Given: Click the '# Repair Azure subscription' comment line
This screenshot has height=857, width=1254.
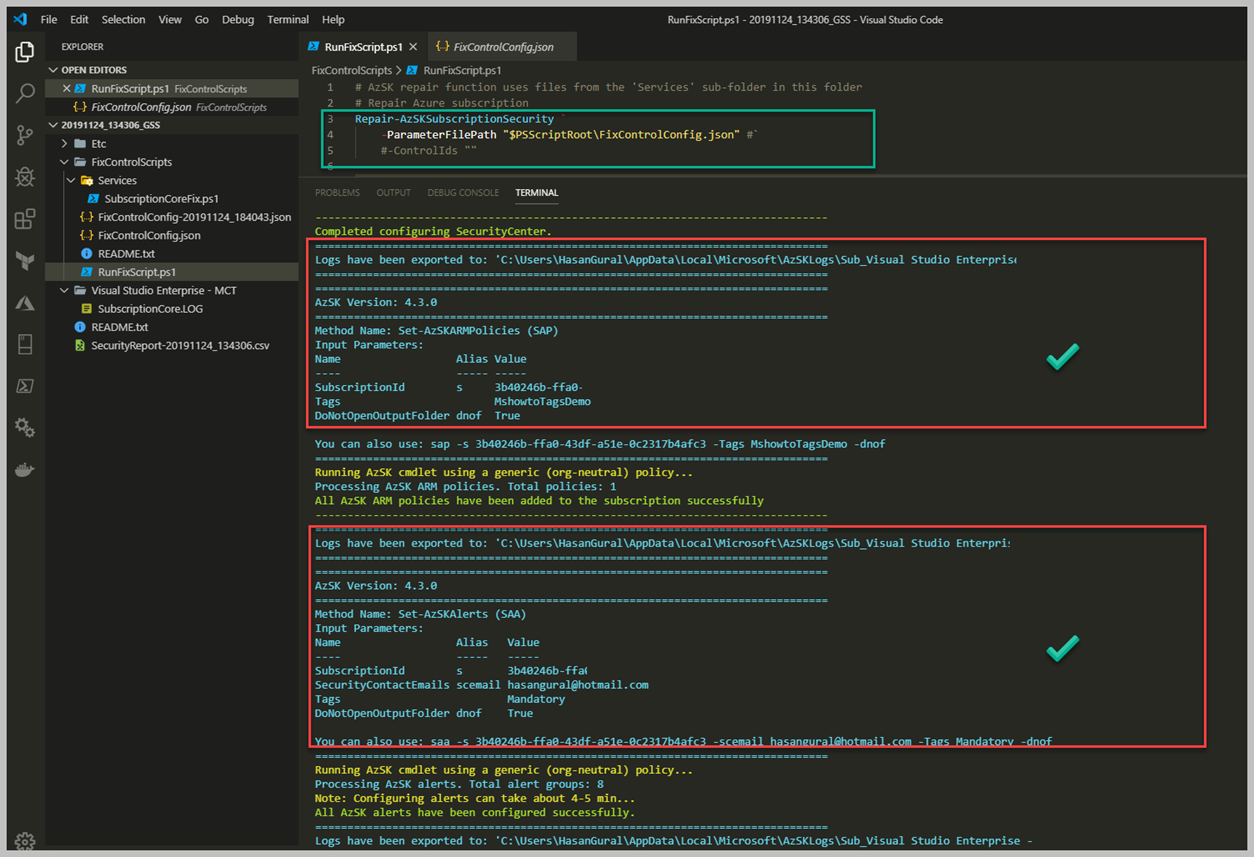Looking at the screenshot, I should (x=441, y=103).
